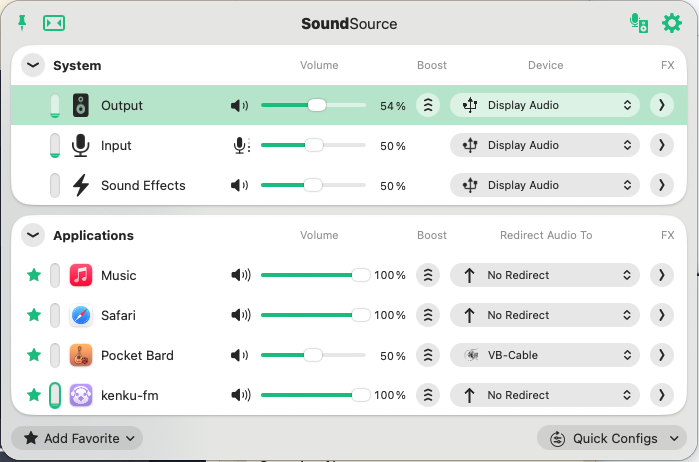
Task: Toggle Safari boost button
Action: (428, 315)
